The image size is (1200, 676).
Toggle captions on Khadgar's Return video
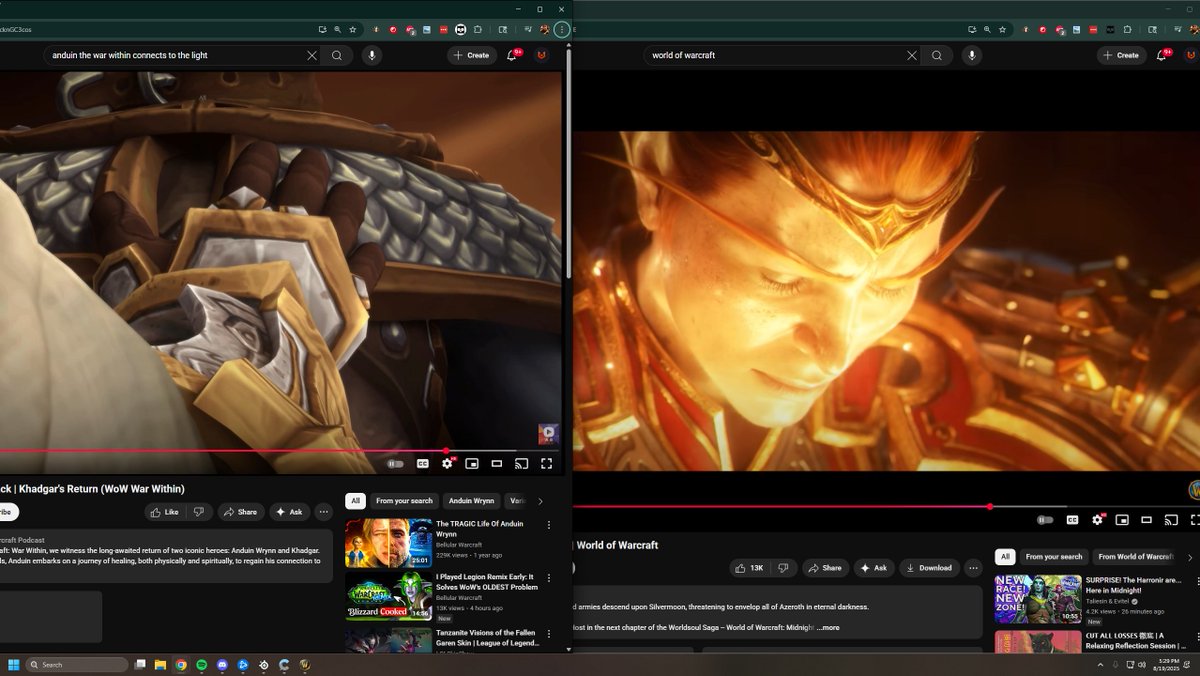423,464
